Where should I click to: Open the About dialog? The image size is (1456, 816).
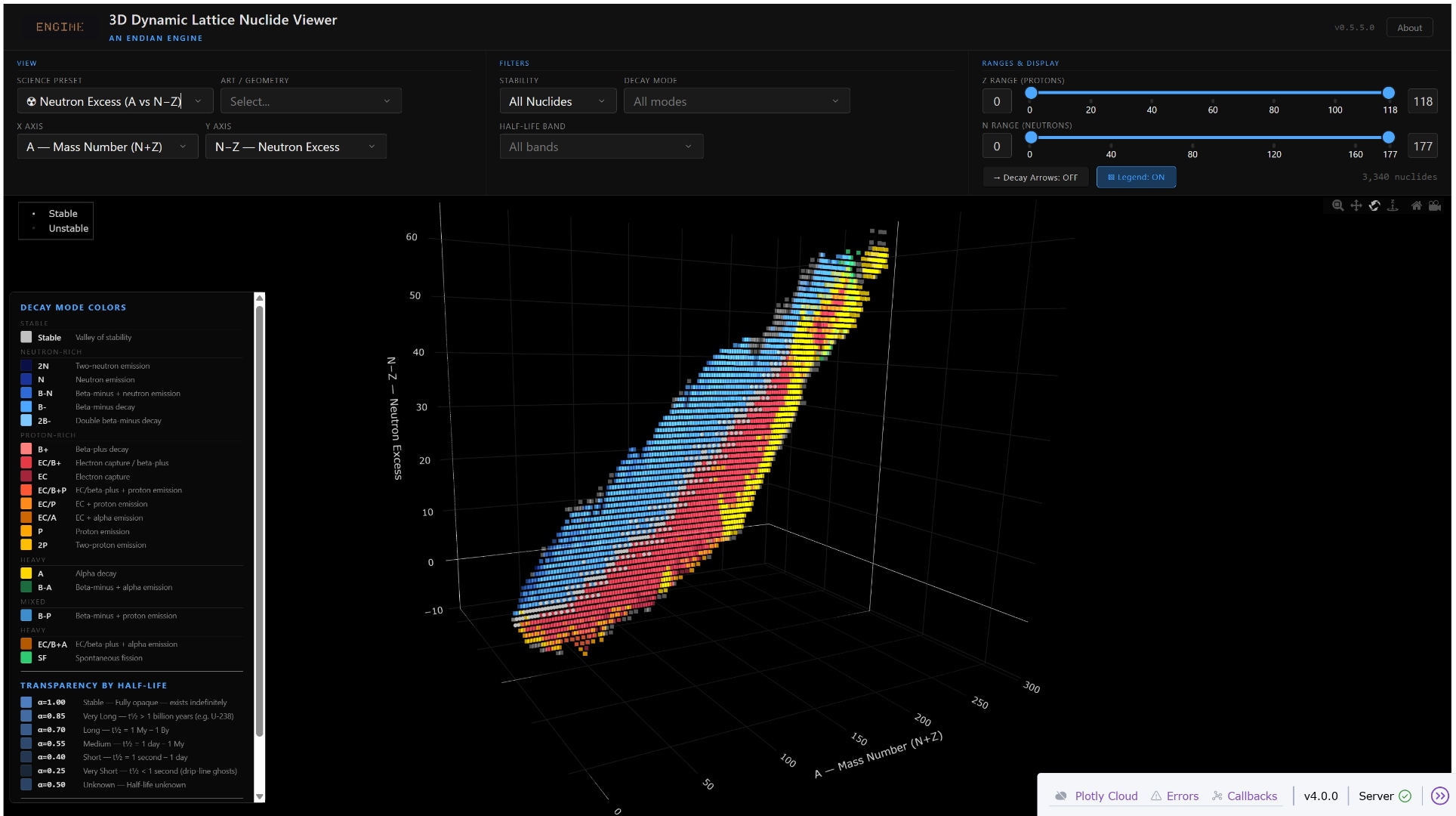click(x=1409, y=27)
